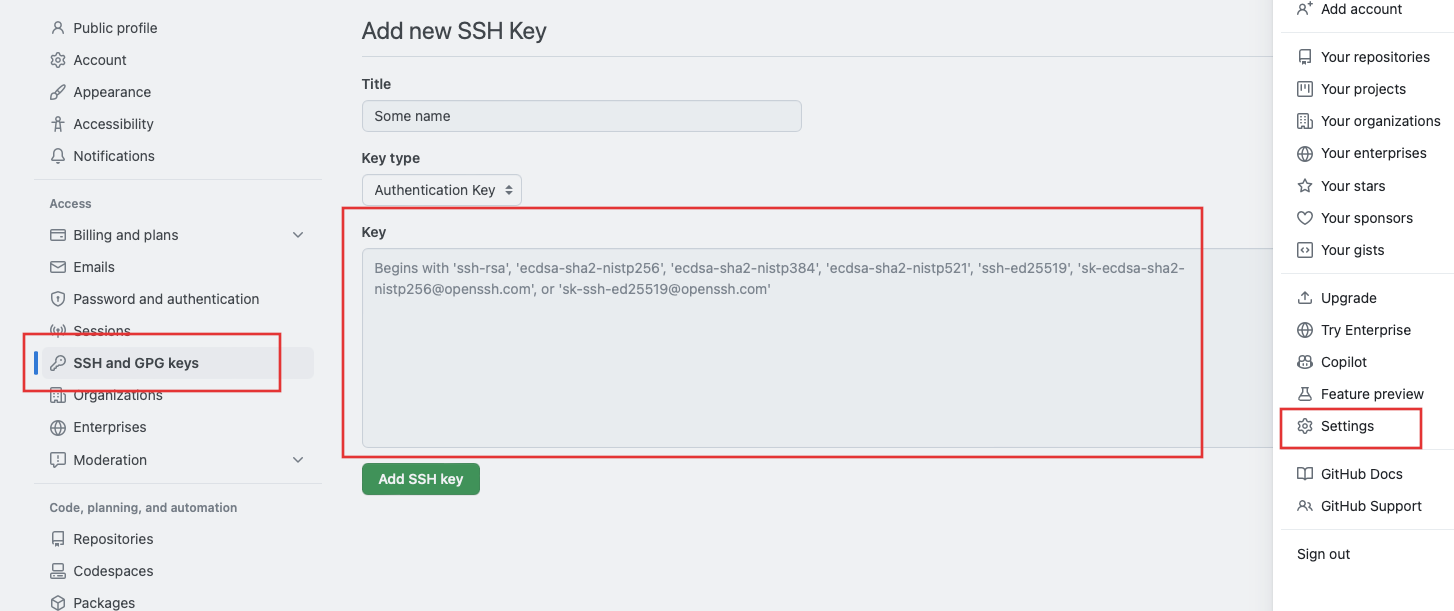The image size is (1454, 611).
Task: Expand the Moderation section chevron
Action: (x=298, y=460)
